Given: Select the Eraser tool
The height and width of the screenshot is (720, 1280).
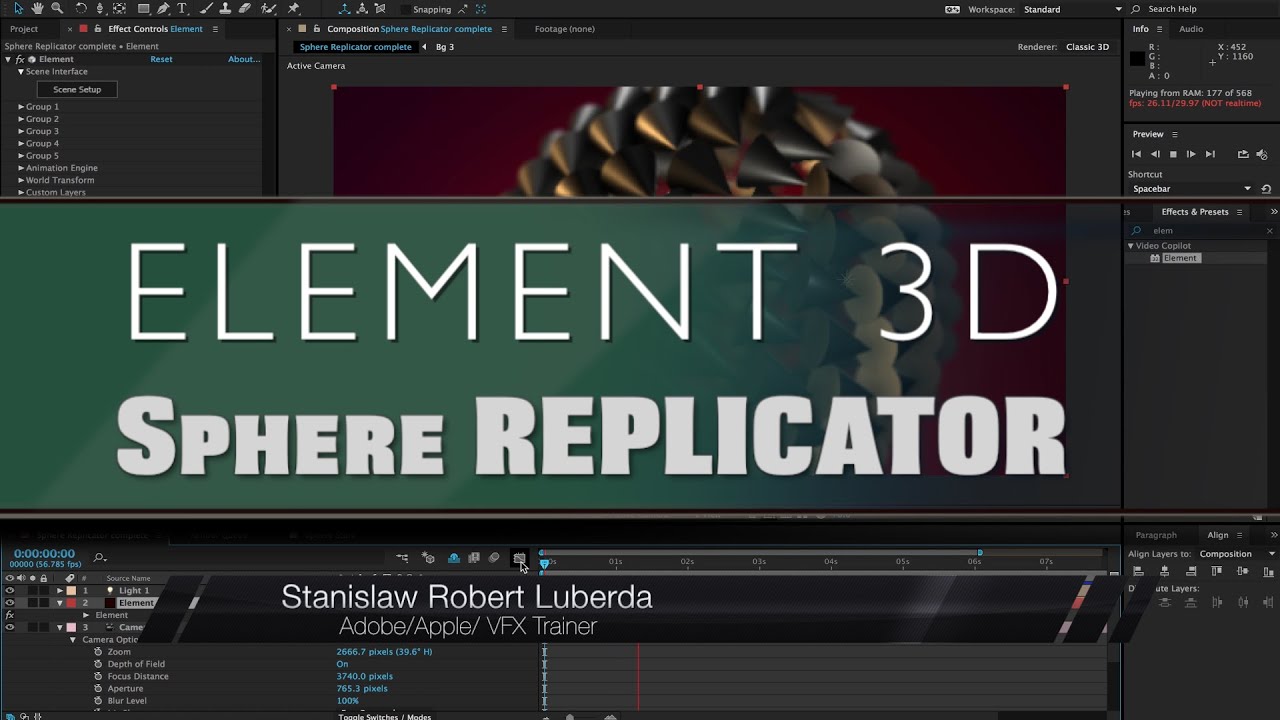Looking at the screenshot, I should point(245,9).
